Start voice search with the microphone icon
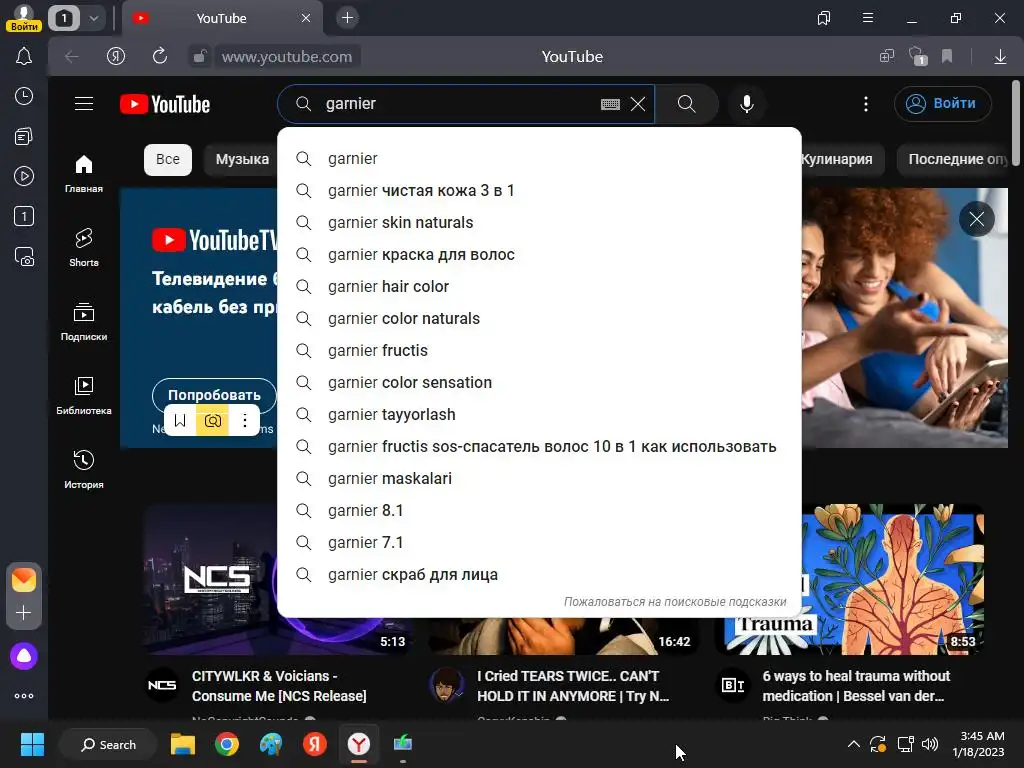This screenshot has width=1024, height=768. tap(746, 104)
